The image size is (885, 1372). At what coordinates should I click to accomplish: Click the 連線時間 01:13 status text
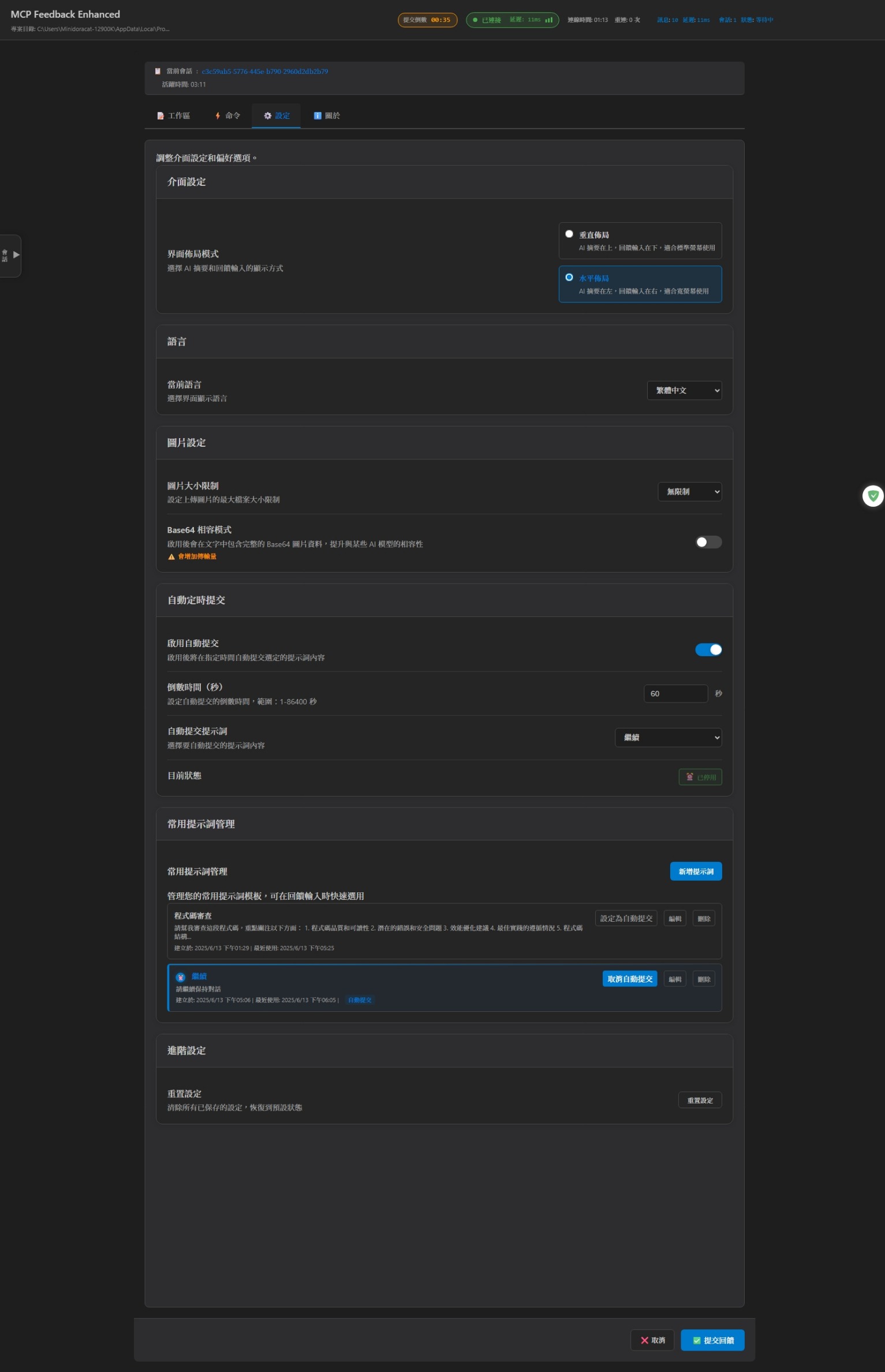click(588, 20)
